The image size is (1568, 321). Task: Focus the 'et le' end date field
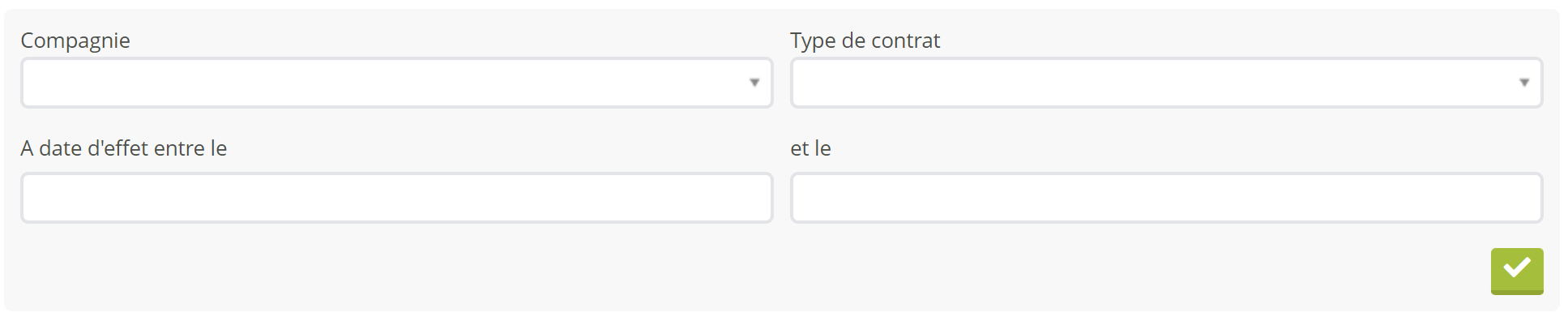1167,198
